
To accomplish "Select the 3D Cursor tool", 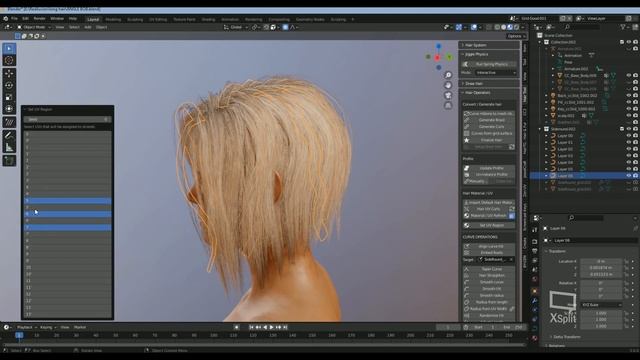I will pyautogui.click(x=9, y=60).
